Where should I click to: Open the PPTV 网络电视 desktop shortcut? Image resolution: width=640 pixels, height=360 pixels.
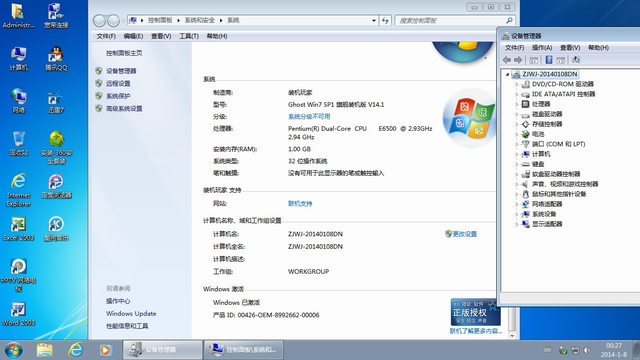(18, 275)
